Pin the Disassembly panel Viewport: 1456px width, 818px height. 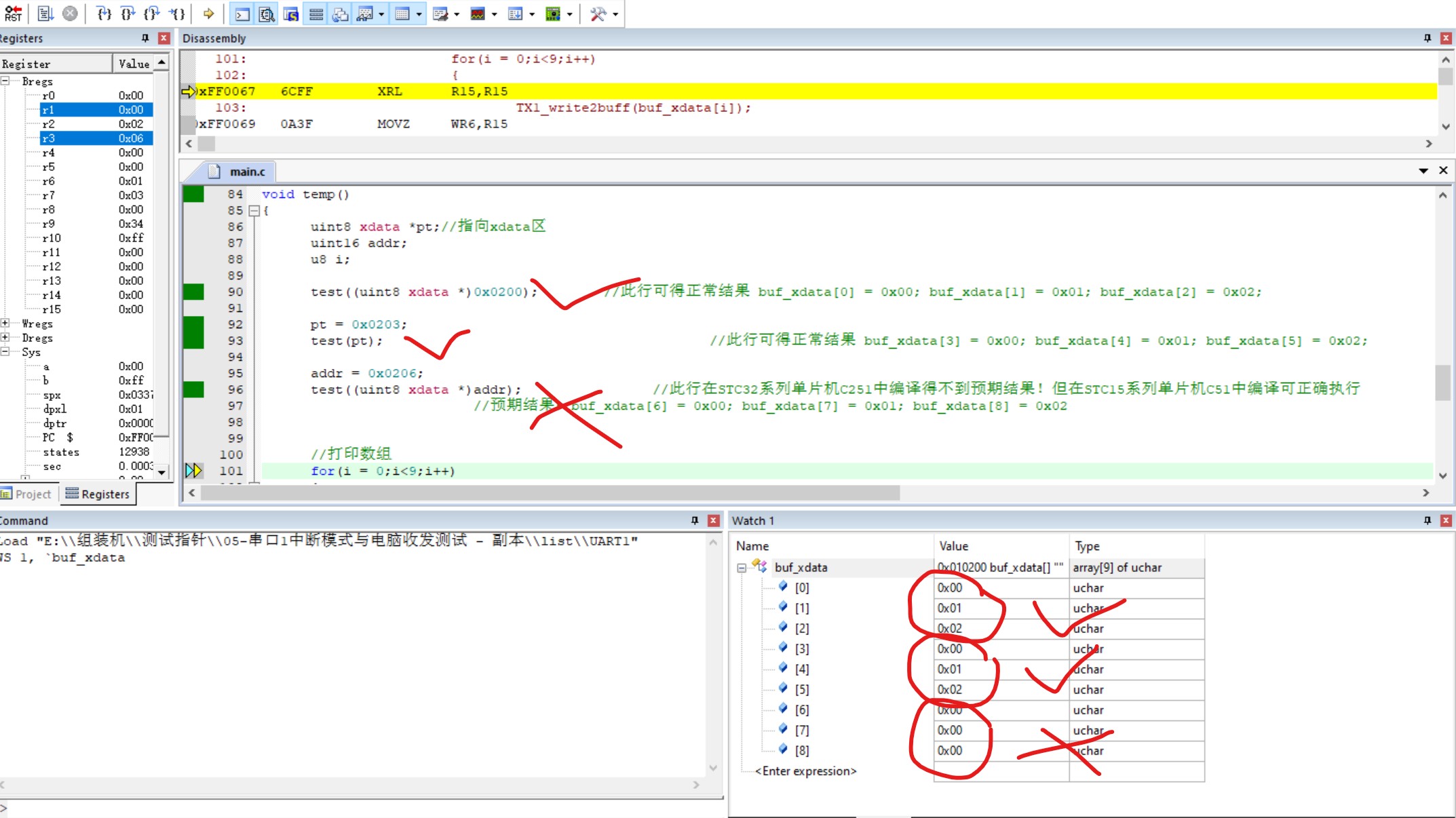point(1427,38)
